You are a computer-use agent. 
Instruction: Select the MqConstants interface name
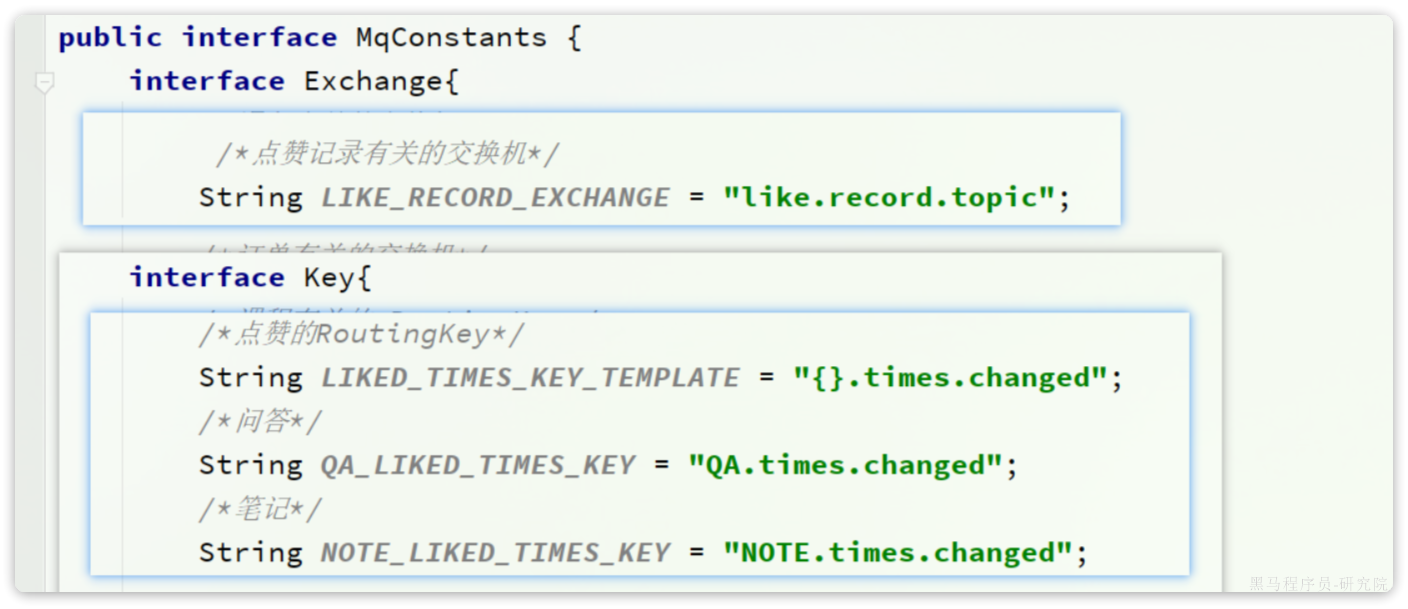pos(451,38)
